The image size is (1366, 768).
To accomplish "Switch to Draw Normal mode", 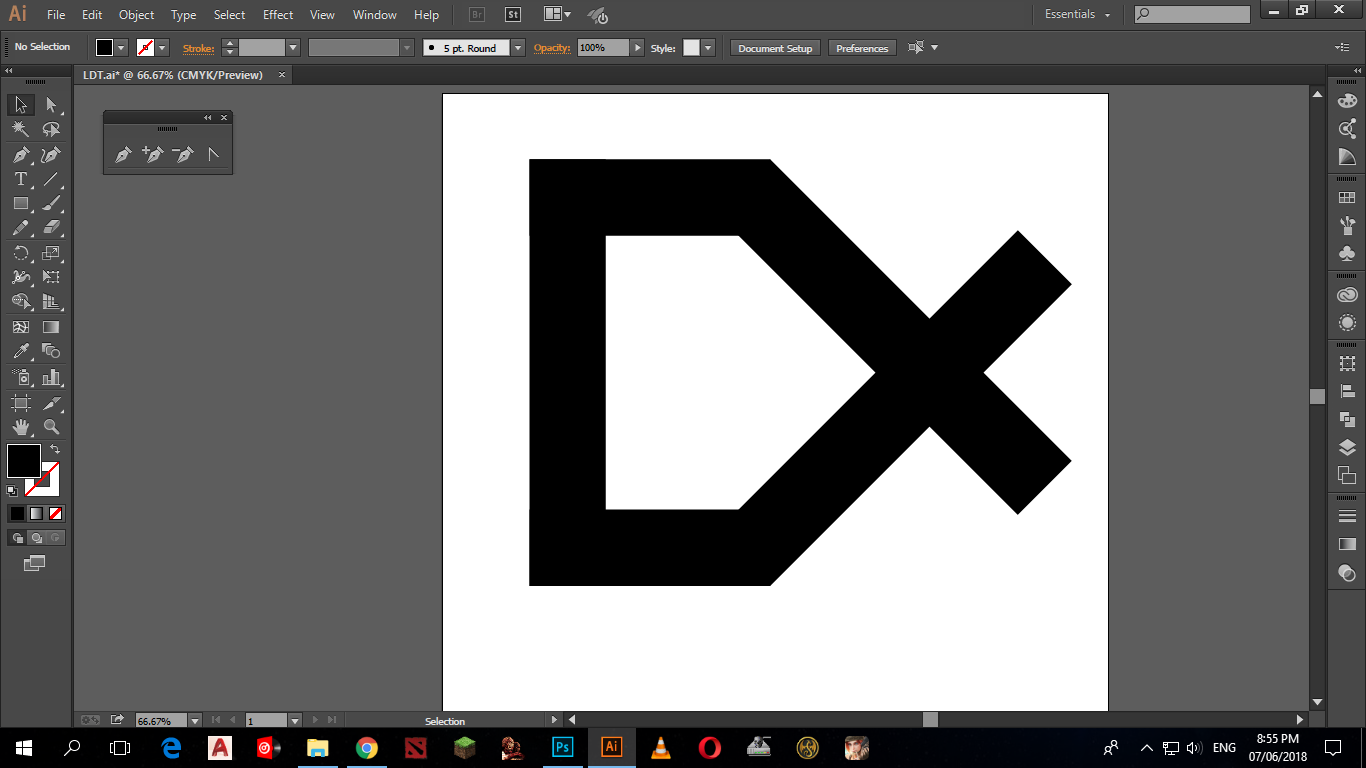I will (x=17, y=538).
